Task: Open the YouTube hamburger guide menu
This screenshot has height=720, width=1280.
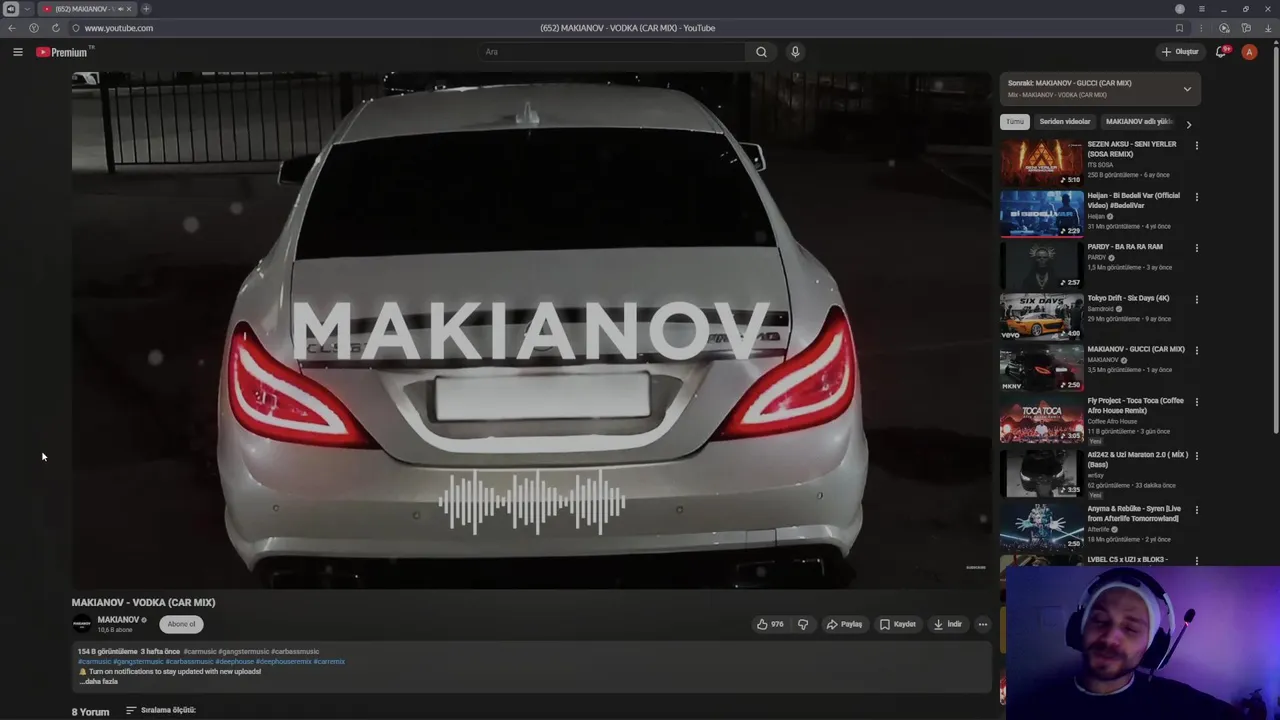Action: 18,52
